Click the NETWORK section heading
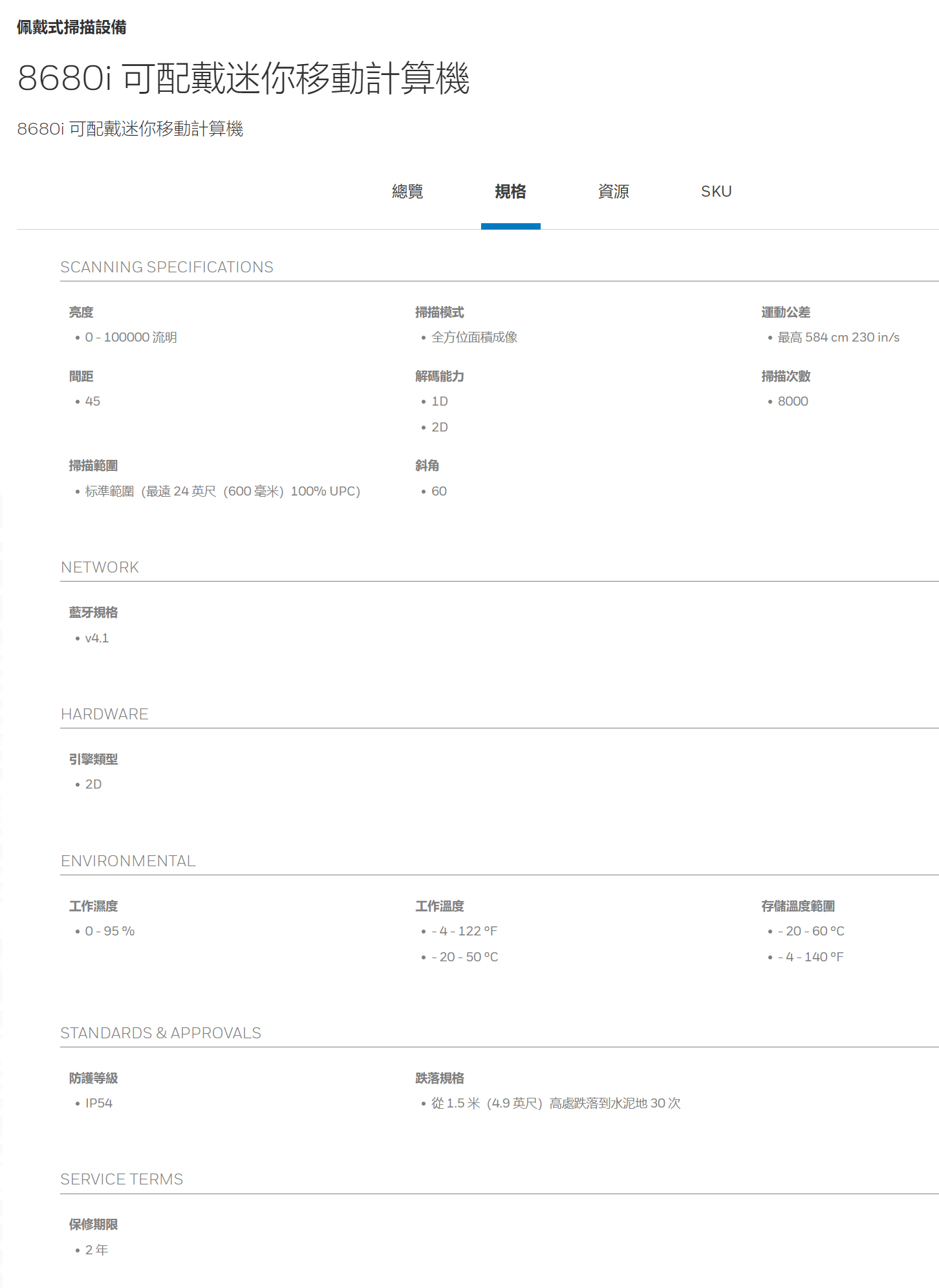This screenshot has height=1288, width=939. (x=100, y=567)
